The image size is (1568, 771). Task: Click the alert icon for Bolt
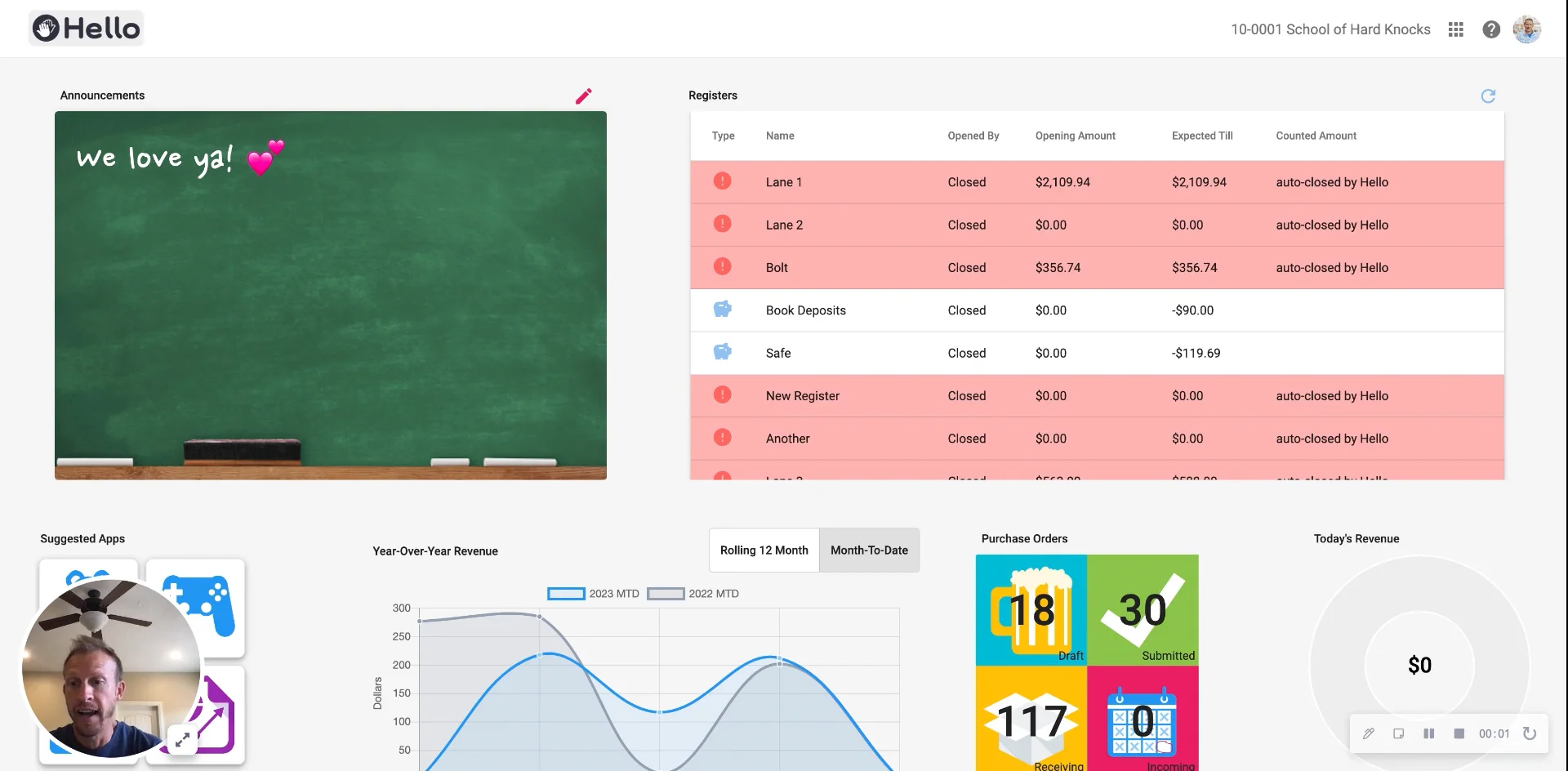tap(723, 266)
